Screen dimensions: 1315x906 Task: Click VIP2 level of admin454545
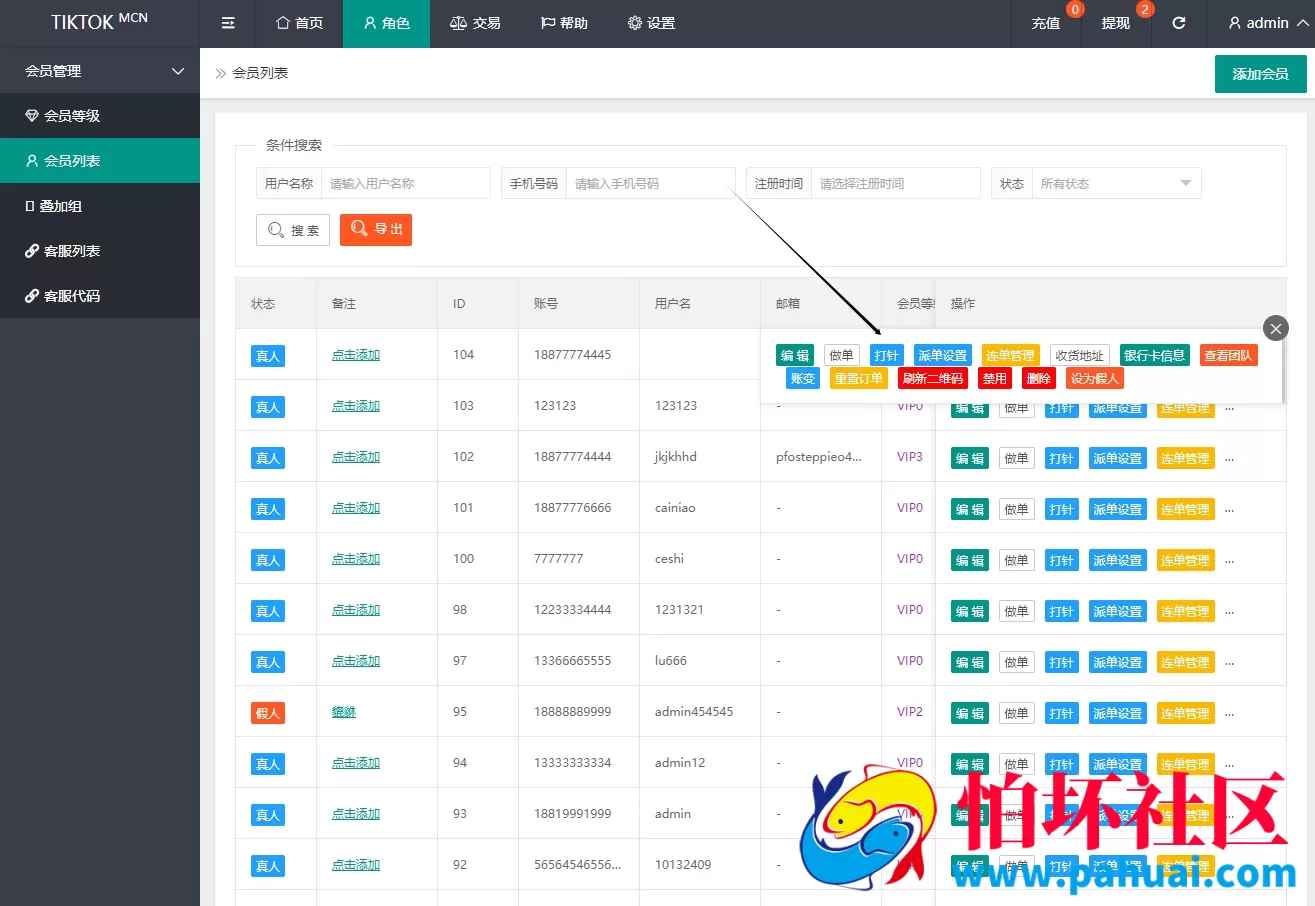910,712
